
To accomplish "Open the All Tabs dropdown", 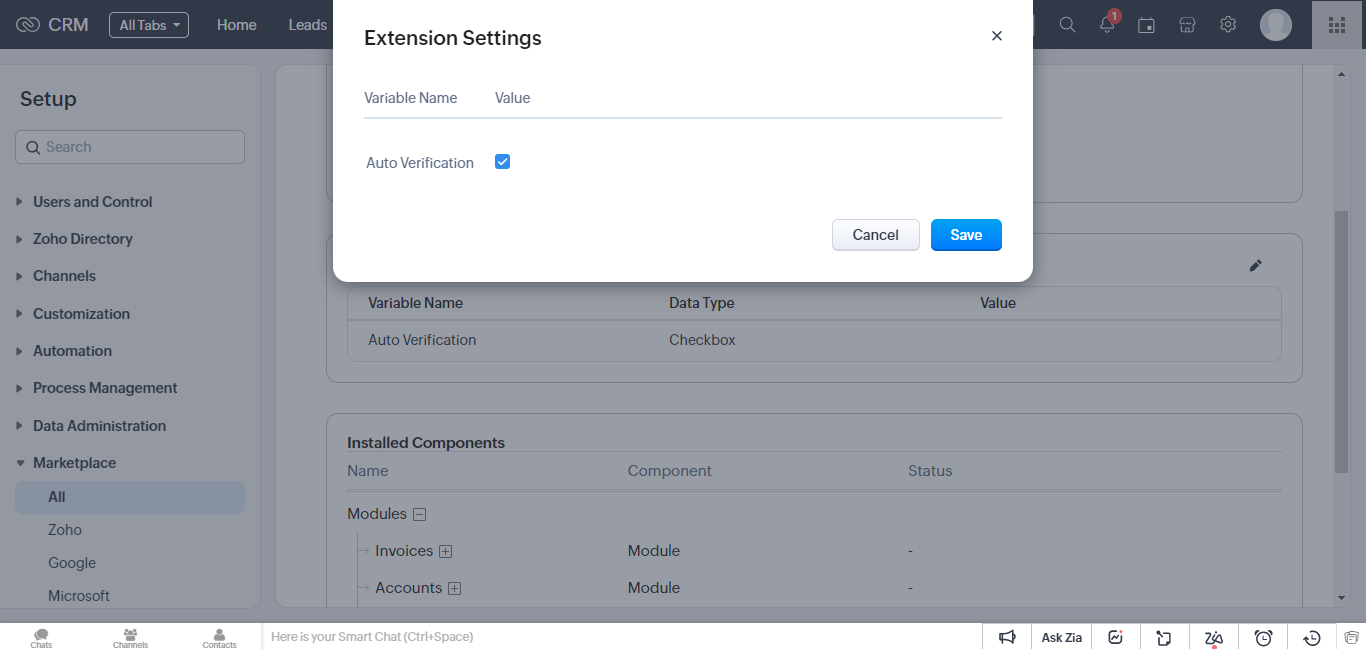I will click(x=149, y=25).
